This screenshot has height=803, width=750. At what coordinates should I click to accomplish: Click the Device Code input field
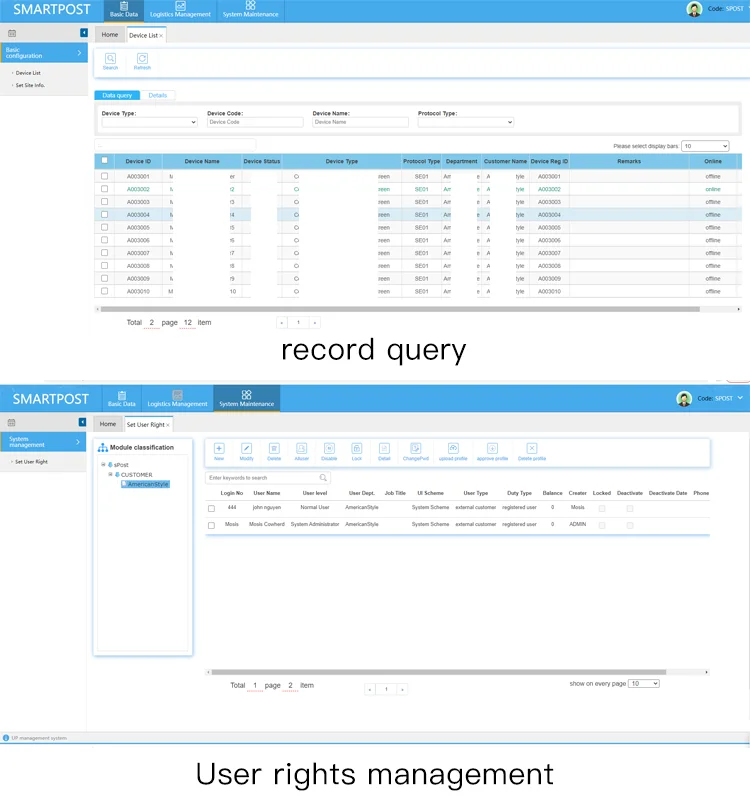tap(254, 122)
